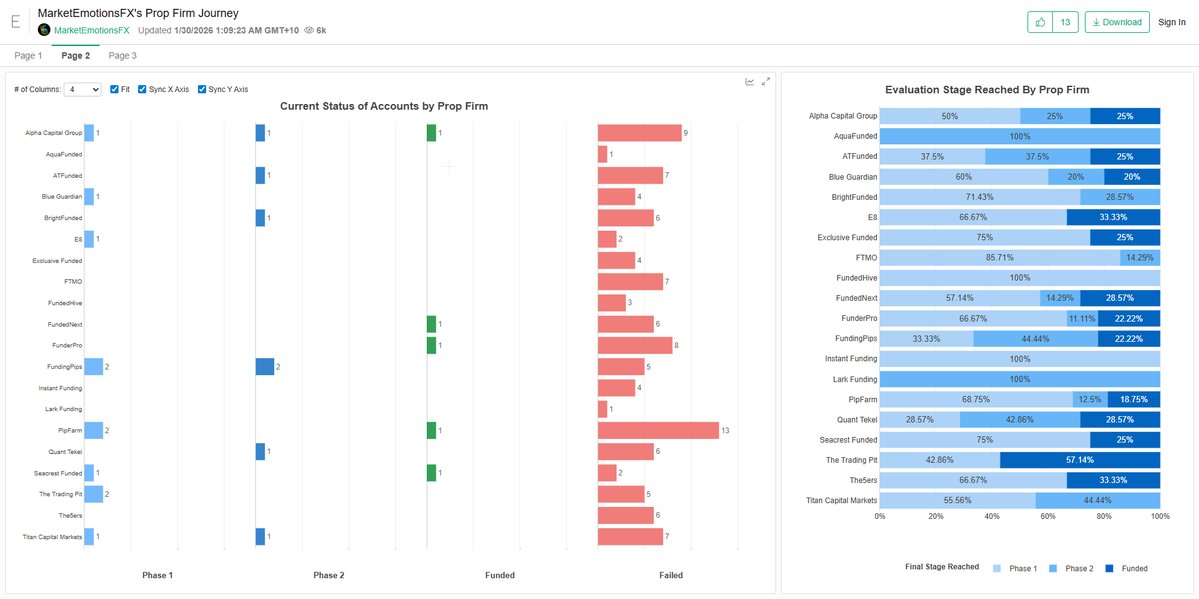
Task: Click the line chart view icon above the panel
Action: tap(749, 81)
